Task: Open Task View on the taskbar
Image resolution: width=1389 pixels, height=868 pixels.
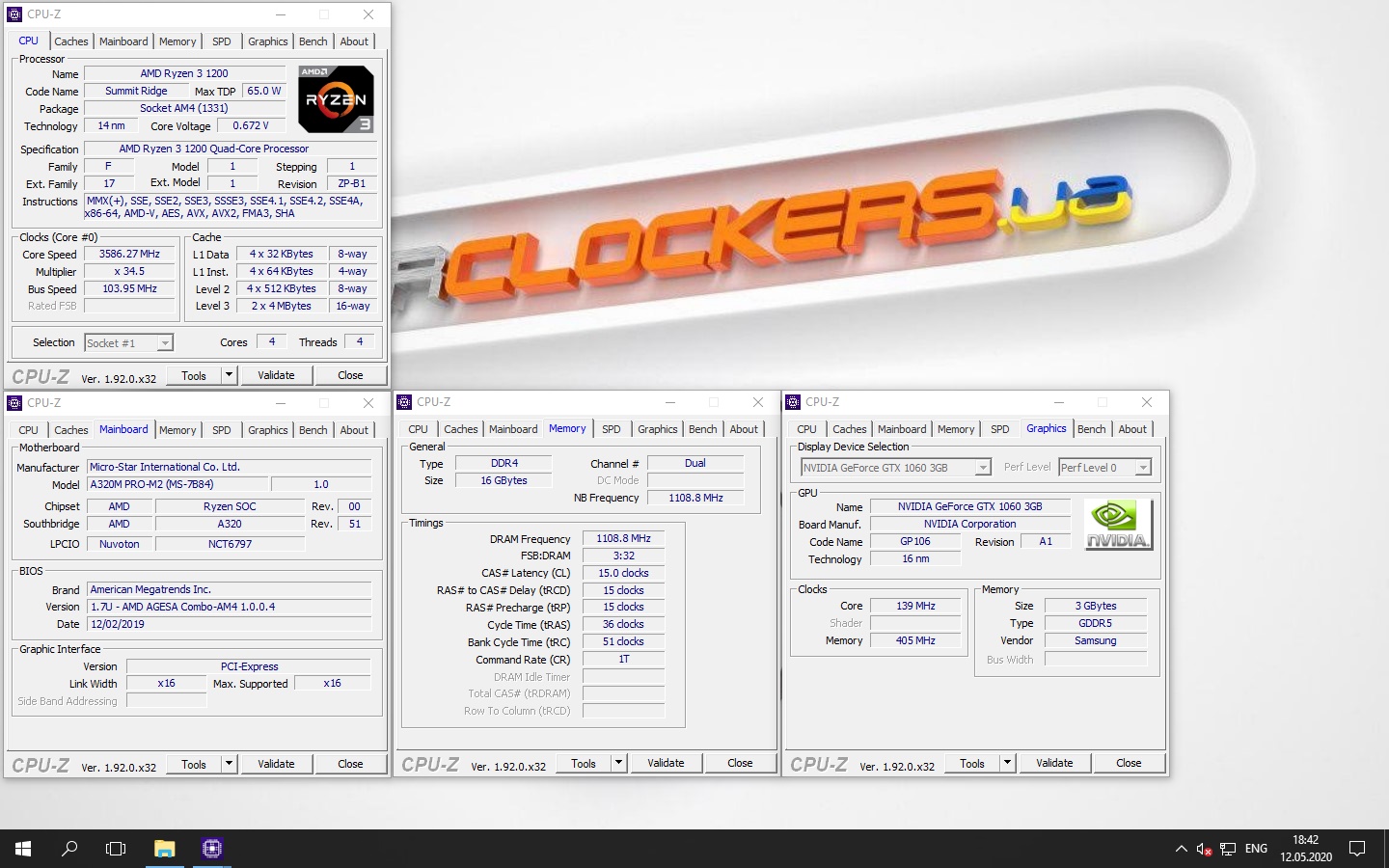Action: point(116,849)
